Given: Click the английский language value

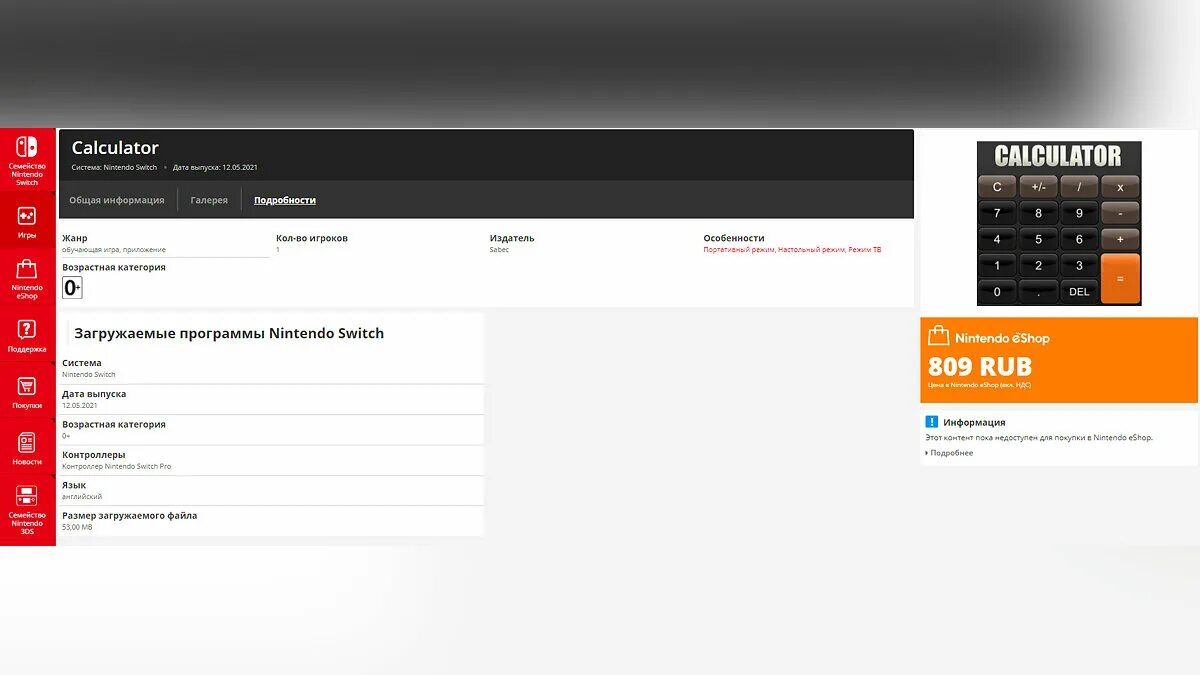Looking at the screenshot, I should [82, 497].
